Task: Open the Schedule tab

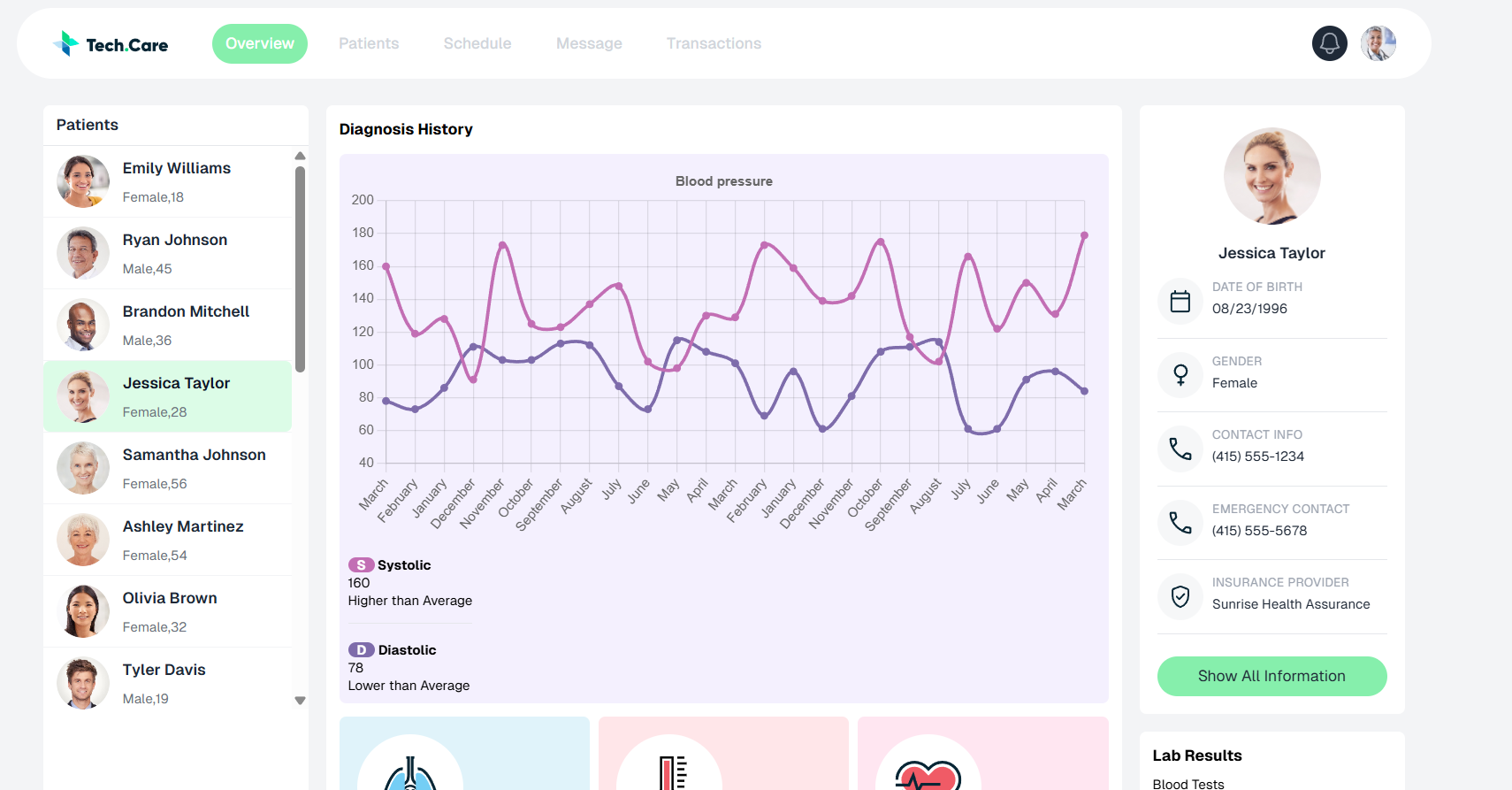Action: pos(477,43)
